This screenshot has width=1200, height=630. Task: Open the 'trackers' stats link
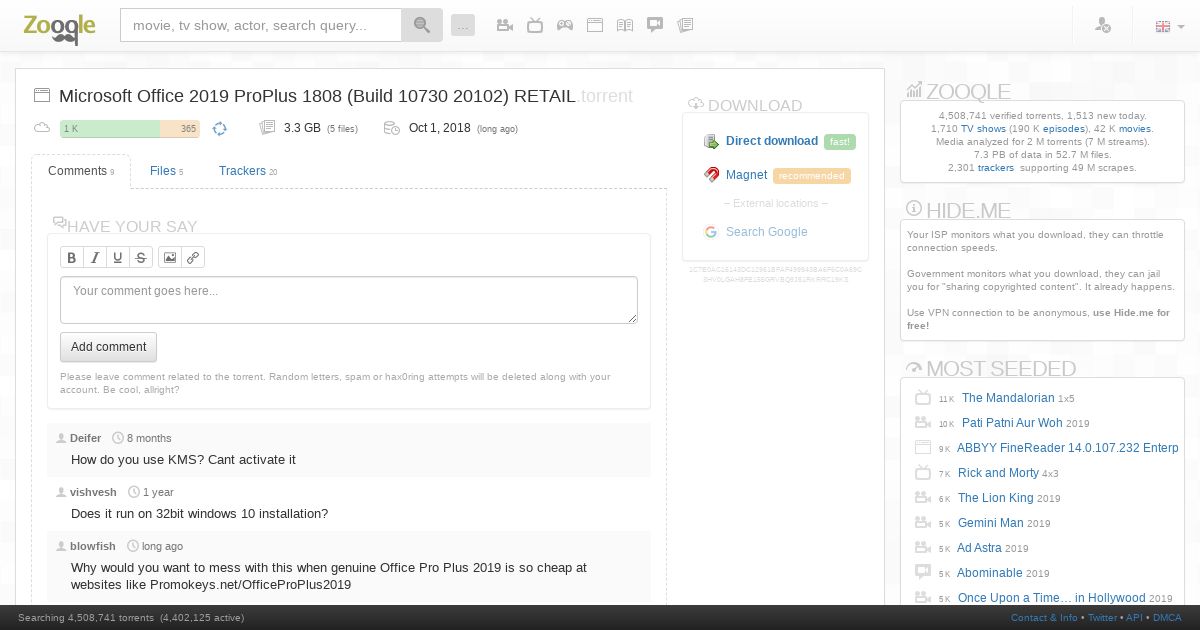(x=996, y=168)
